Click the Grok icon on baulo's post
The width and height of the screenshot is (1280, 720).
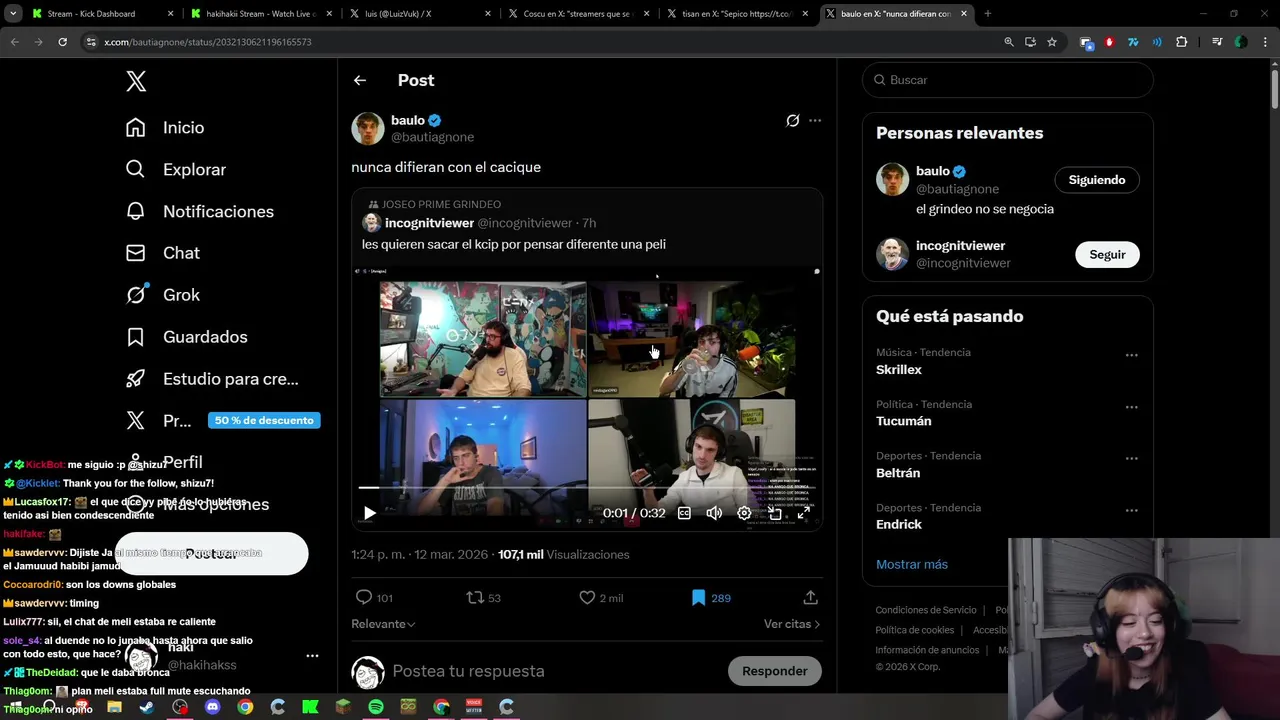pos(793,120)
